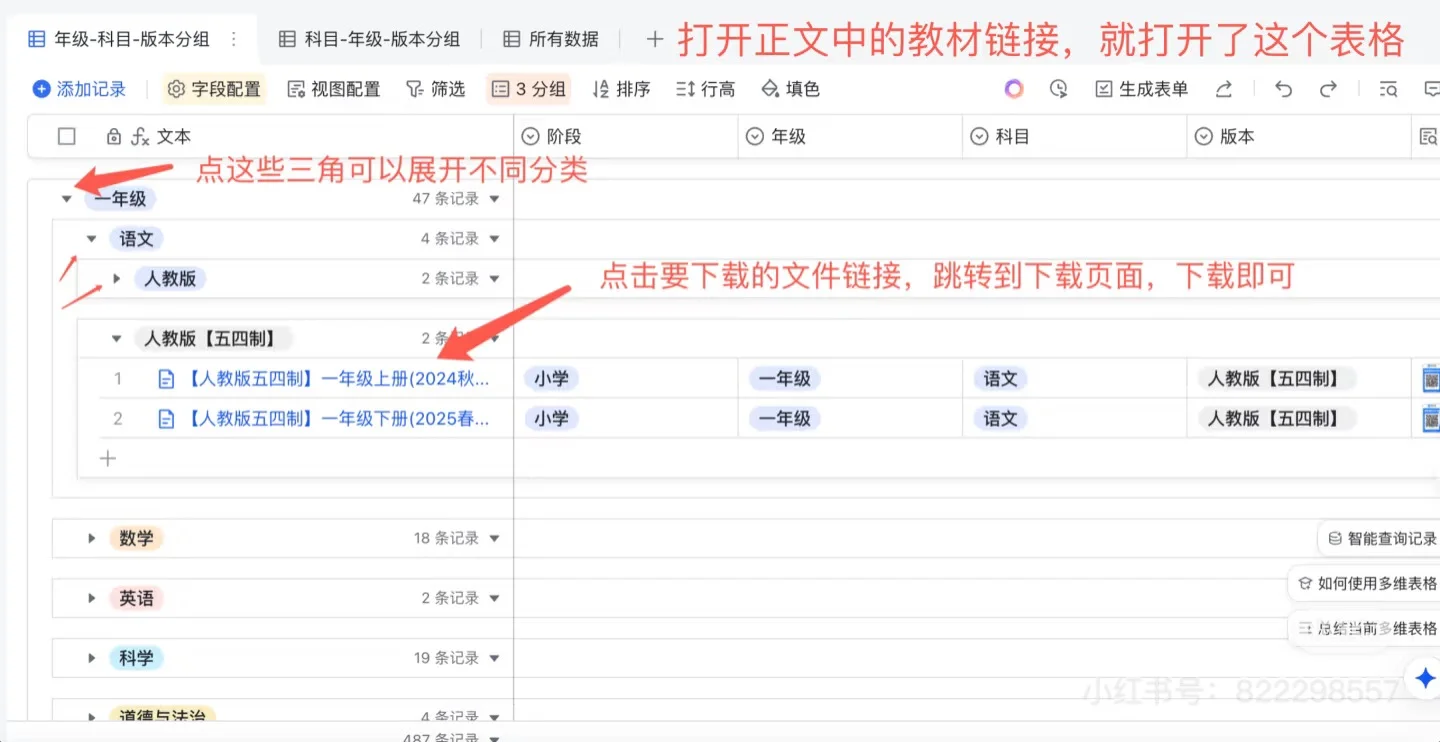Click file icon of 一年级下册 record

coord(166,419)
